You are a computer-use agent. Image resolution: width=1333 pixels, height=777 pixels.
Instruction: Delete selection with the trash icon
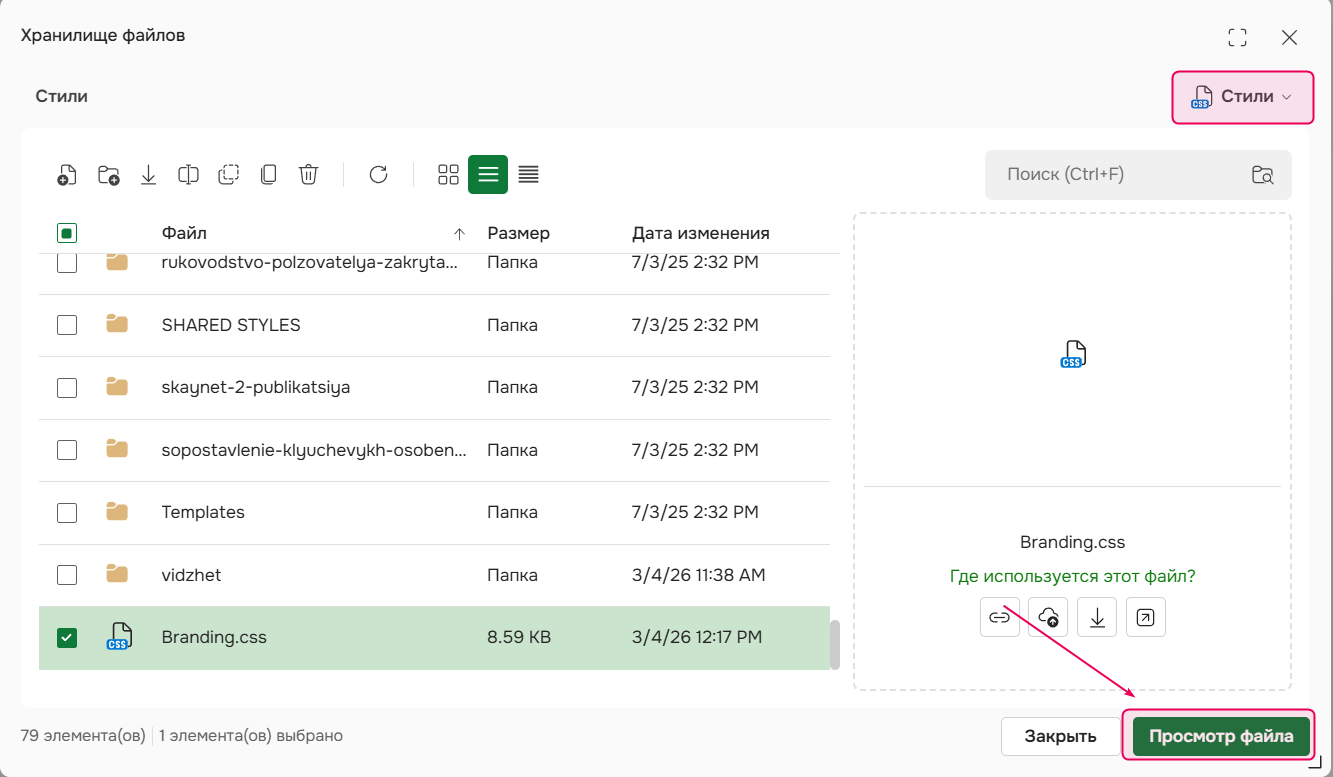(309, 175)
